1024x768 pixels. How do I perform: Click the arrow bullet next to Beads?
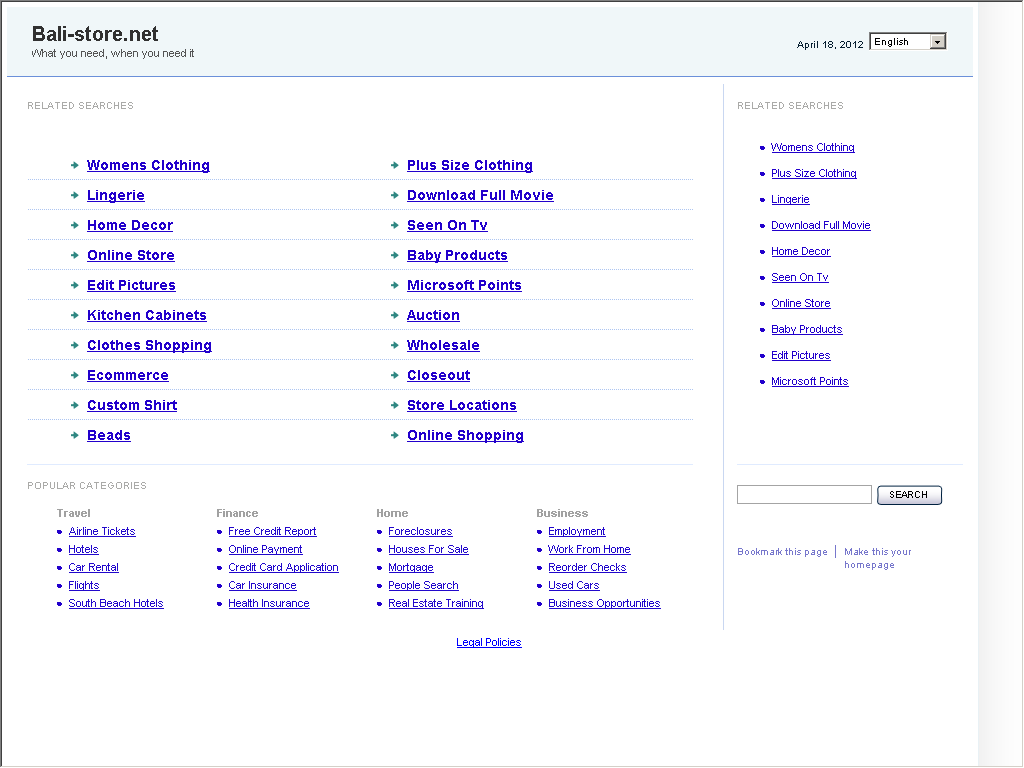(x=75, y=435)
